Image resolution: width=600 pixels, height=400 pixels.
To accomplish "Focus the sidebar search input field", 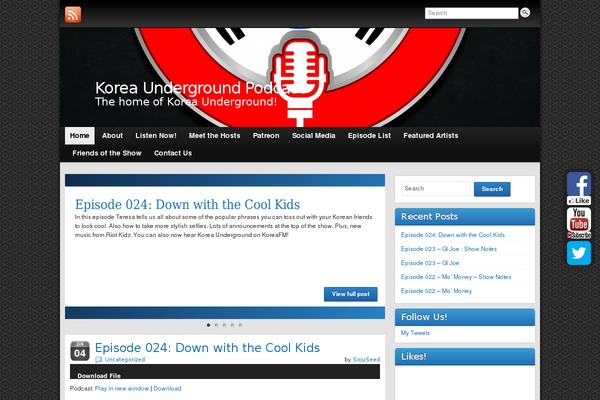I will coord(436,189).
